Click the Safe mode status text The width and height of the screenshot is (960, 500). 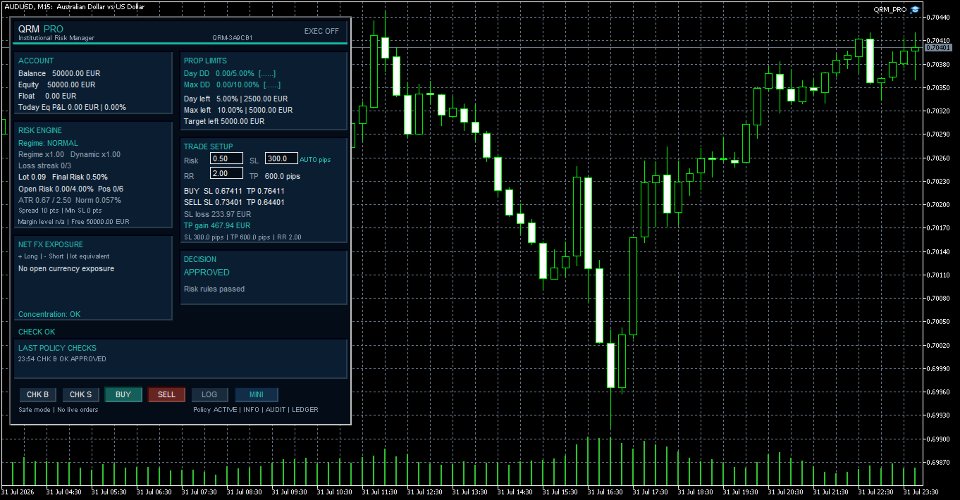tap(34, 409)
